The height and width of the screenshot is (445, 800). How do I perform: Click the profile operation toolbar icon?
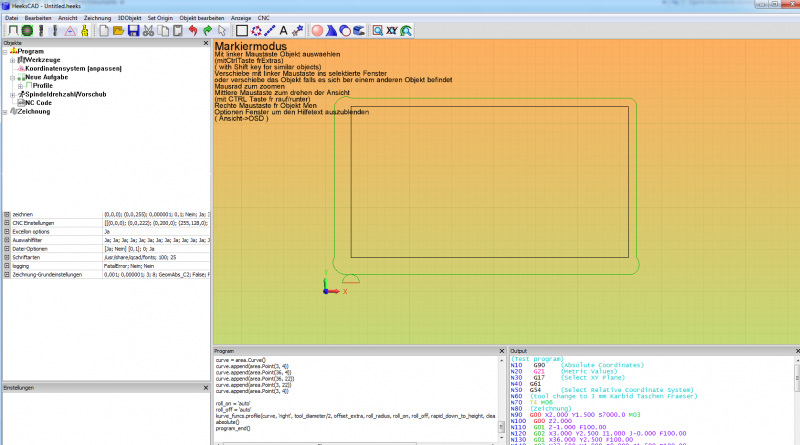(11, 31)
